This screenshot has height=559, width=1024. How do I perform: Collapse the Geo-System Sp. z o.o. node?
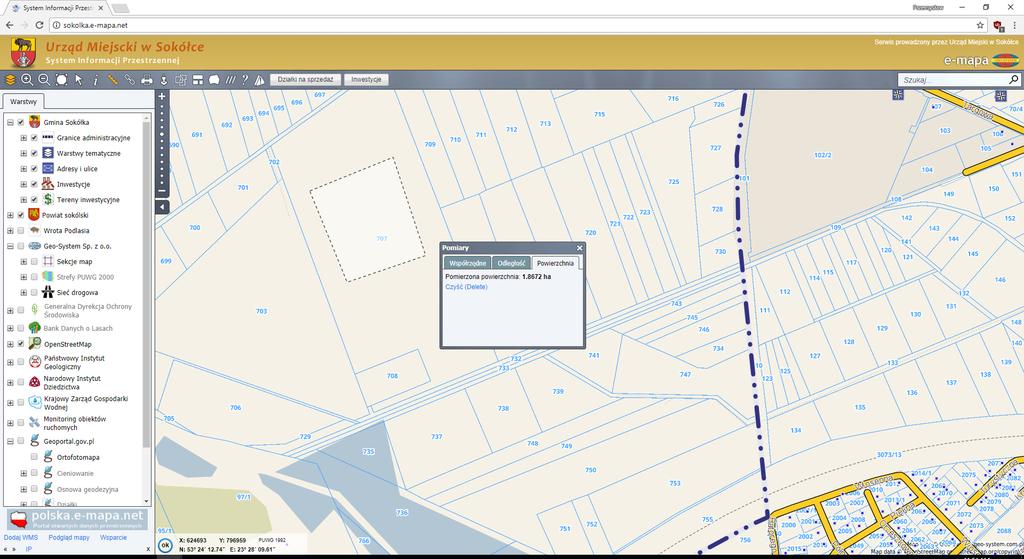(10, 246)
